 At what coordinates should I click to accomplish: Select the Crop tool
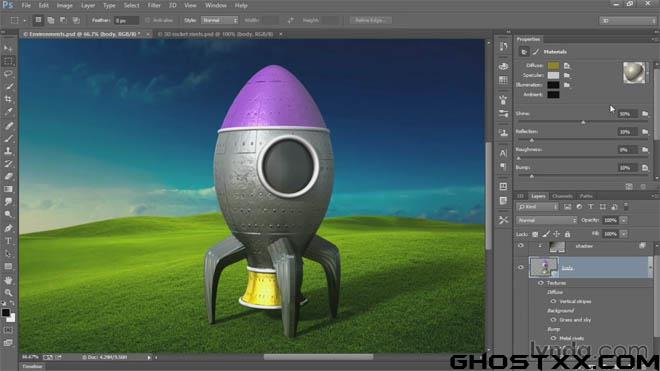[x=8, y=99]
